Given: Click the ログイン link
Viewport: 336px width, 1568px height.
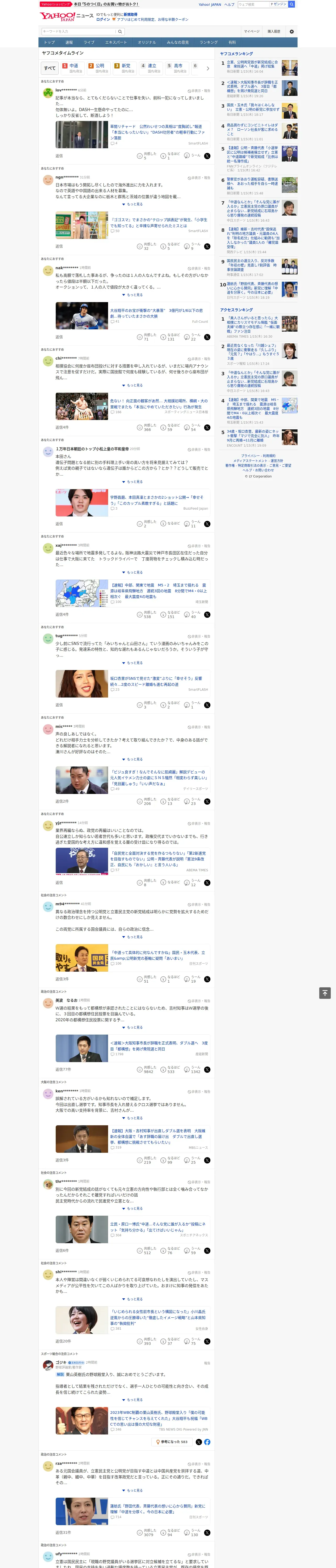Looking at the screenshot, I should tap(103, 20).
